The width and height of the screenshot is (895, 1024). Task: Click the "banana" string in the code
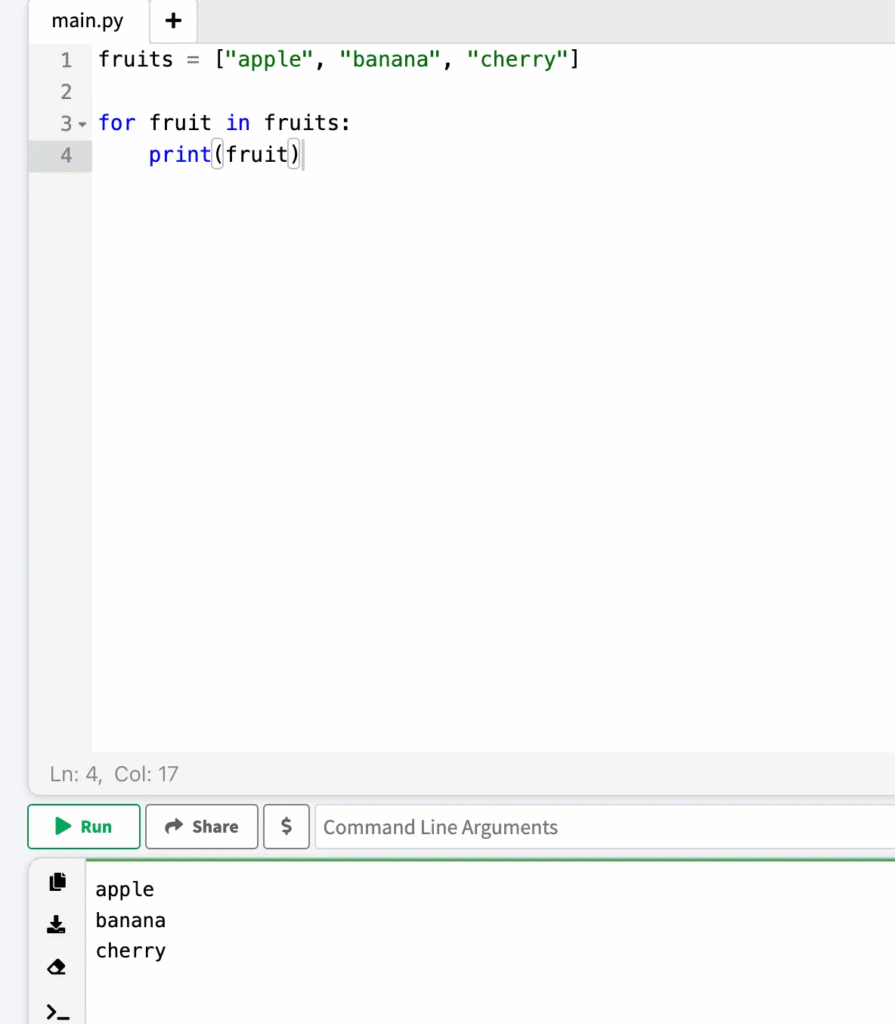(390, 59)
